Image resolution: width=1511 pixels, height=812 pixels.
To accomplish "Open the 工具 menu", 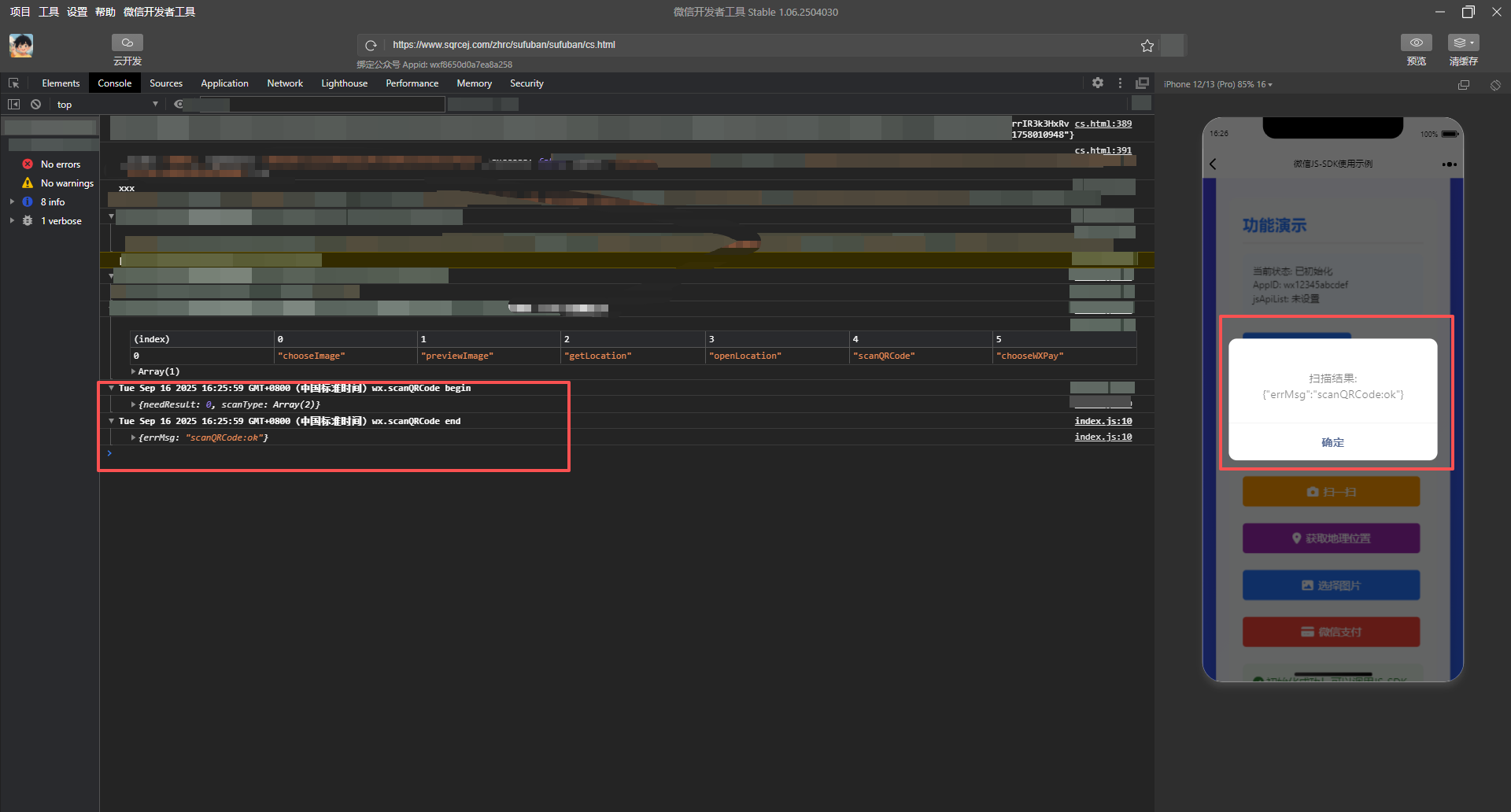I will pyautogui.click(x=49, y=12).
